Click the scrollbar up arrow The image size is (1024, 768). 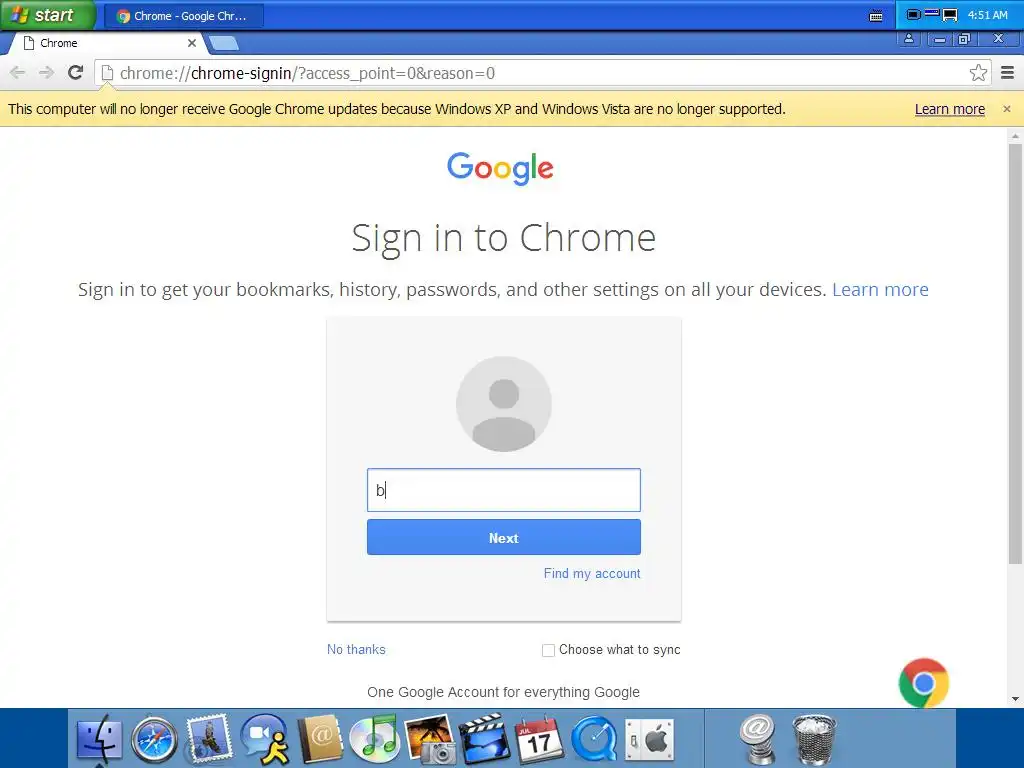point(1015,136)
